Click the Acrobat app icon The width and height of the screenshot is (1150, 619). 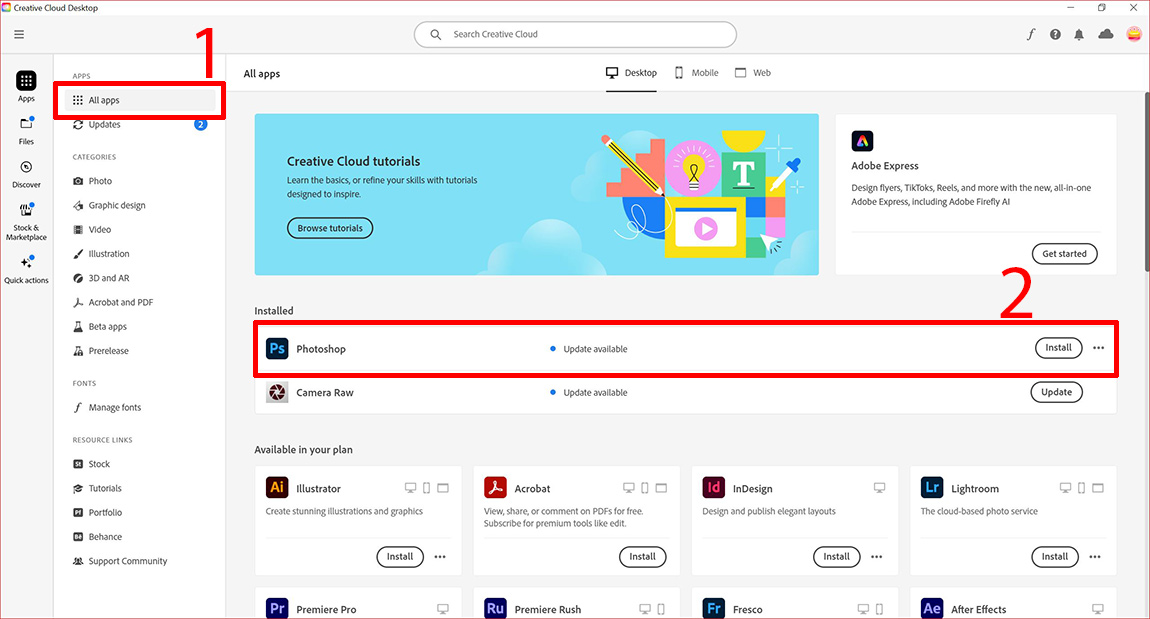click(496, 488)
